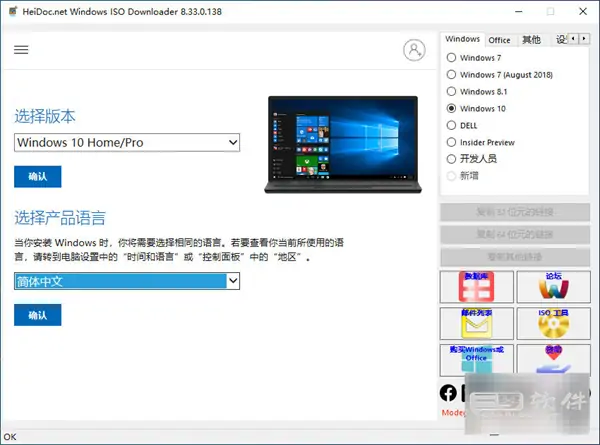Click the HeiDoc app icon in title bar
The image size is (600, 445).
(x=13, y=11)
